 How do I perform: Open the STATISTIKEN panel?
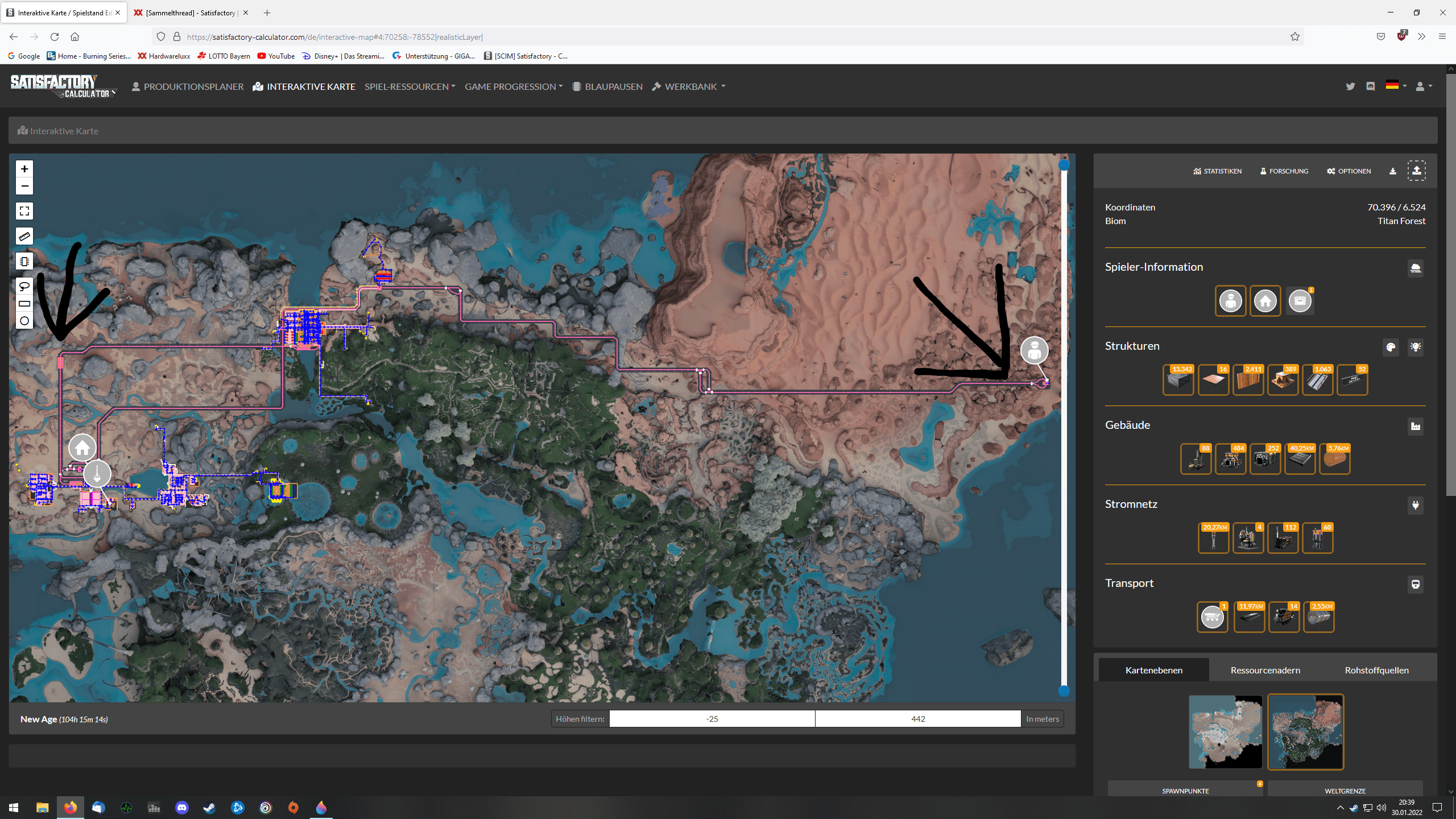1217,171
